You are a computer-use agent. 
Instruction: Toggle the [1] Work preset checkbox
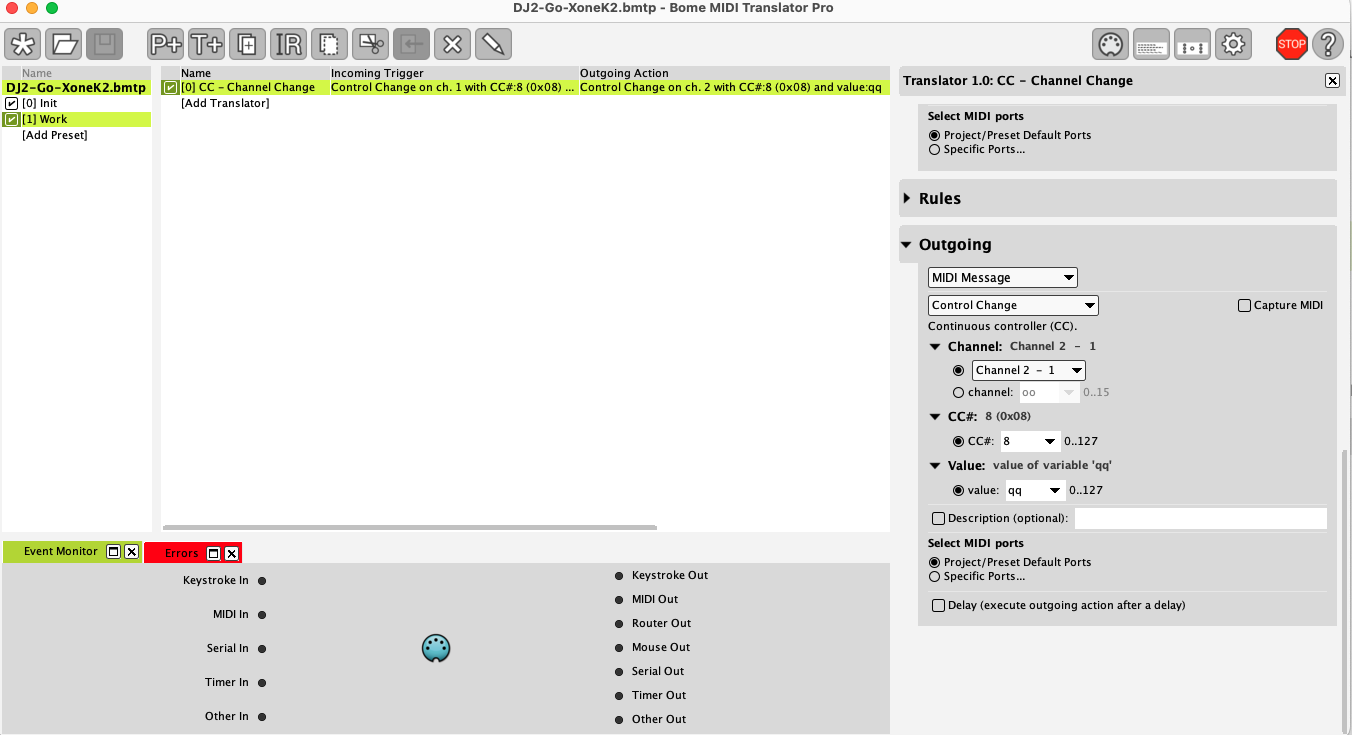[12, 119]
